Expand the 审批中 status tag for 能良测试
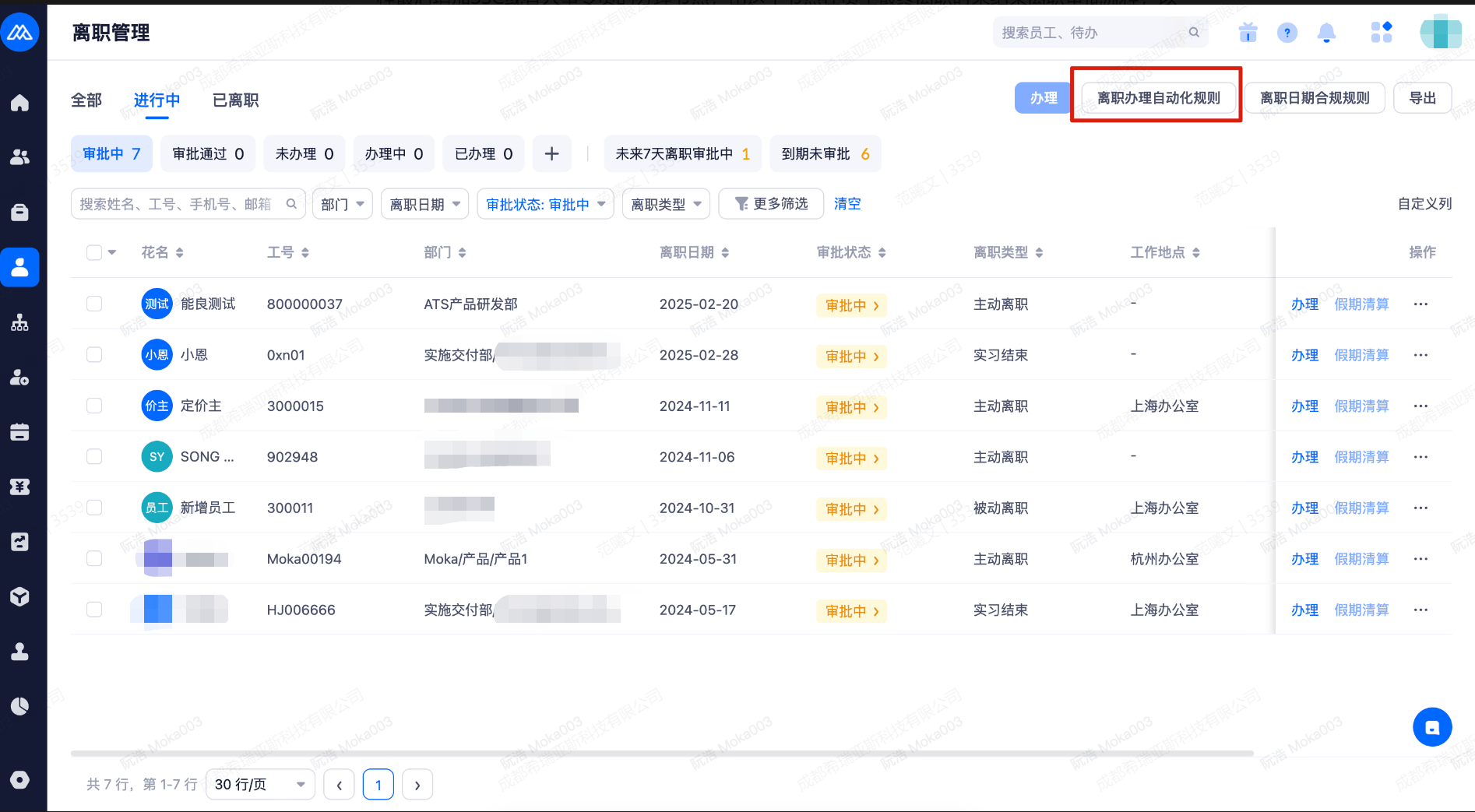Screen dimensions: 1475x812 [x=851, y=305]
